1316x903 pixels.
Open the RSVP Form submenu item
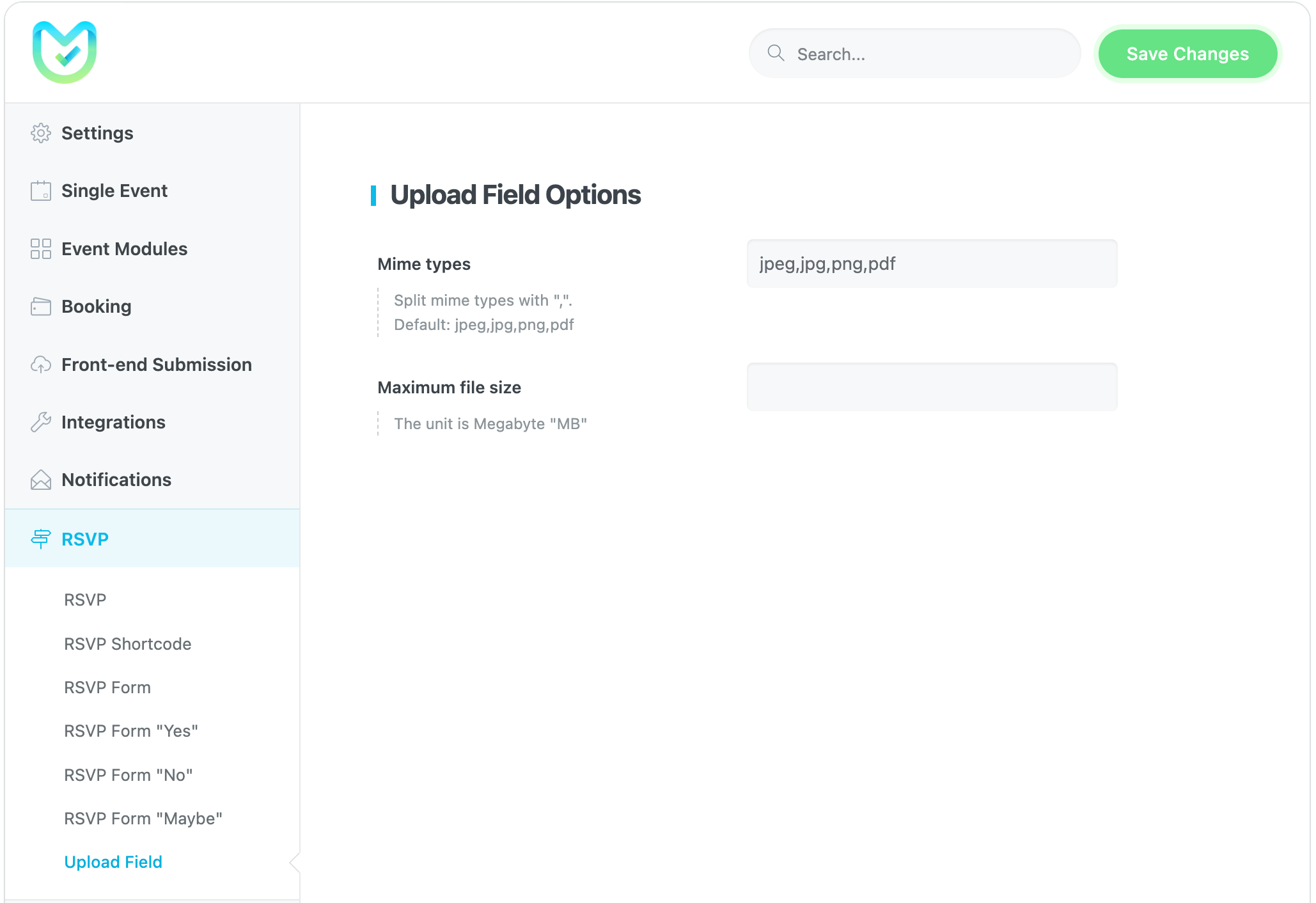pos(107,687)
